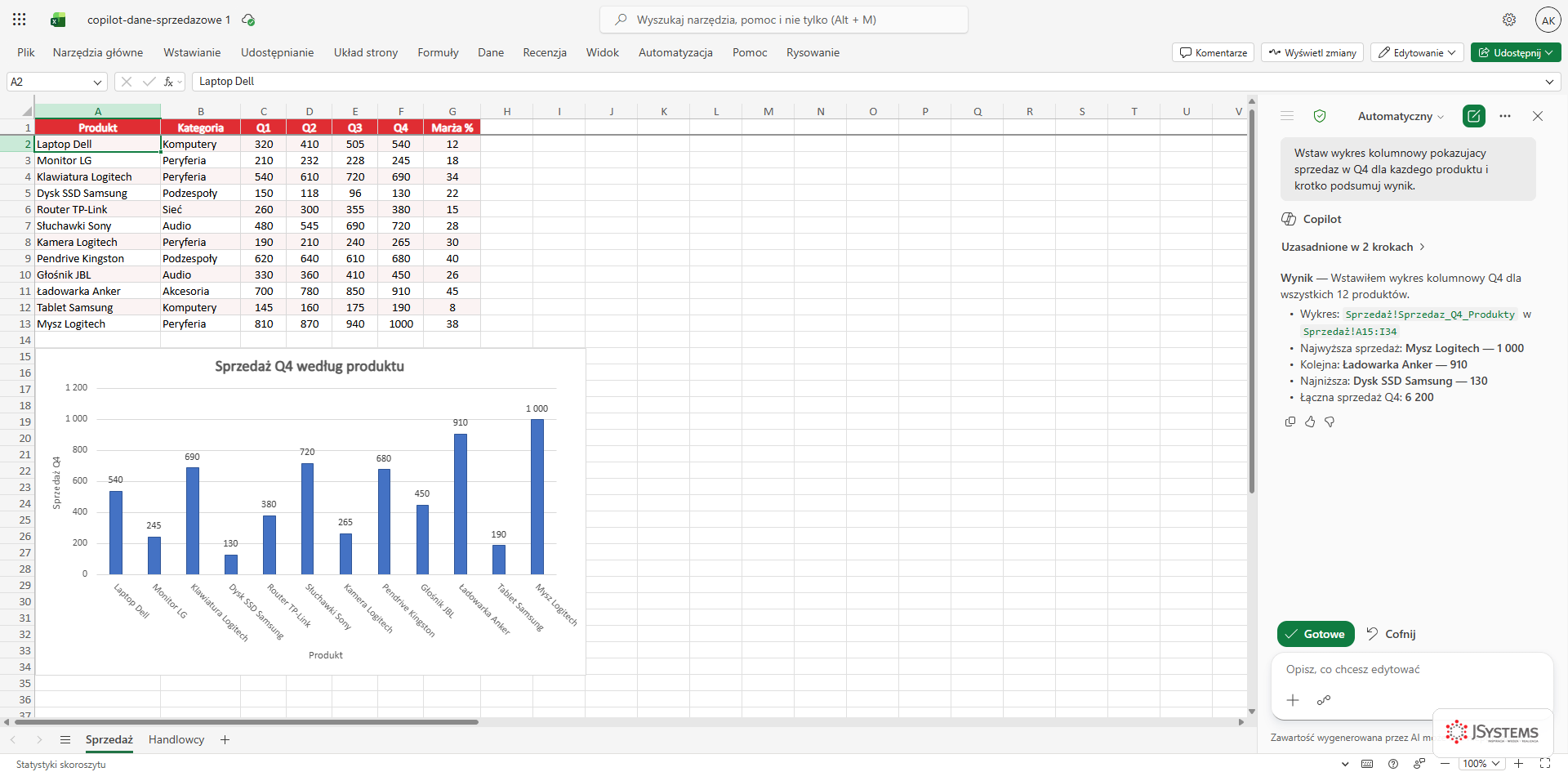Viewport: 1568px width, 772px height.
Task: Select the cell containing Ładowarka Anker
Action: tap(97, 291)
